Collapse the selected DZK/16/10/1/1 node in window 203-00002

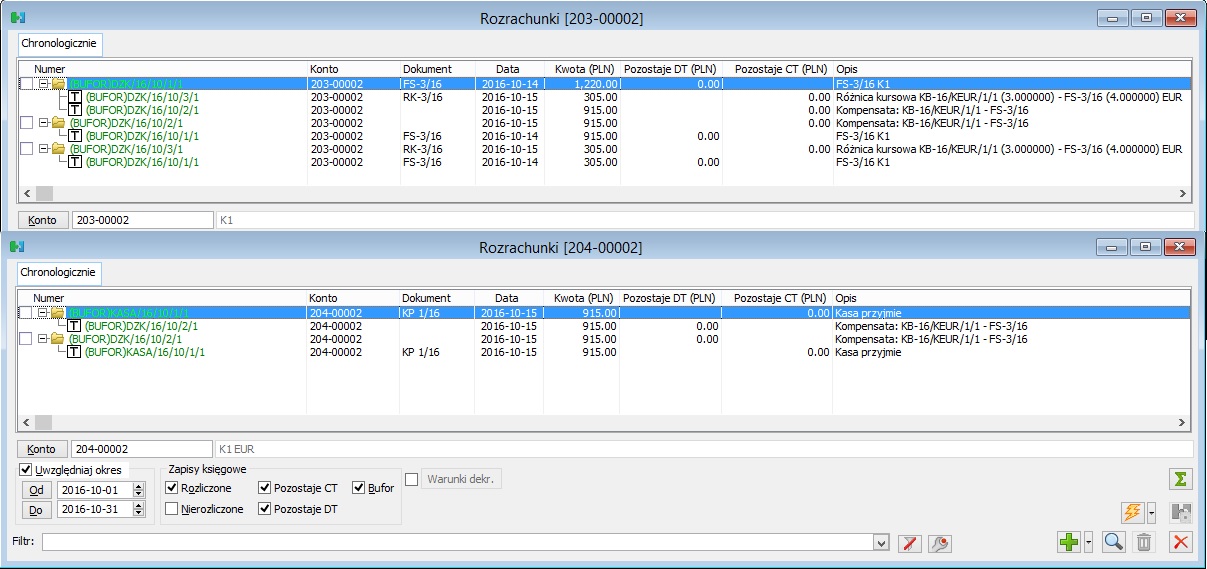pos(43,84)
